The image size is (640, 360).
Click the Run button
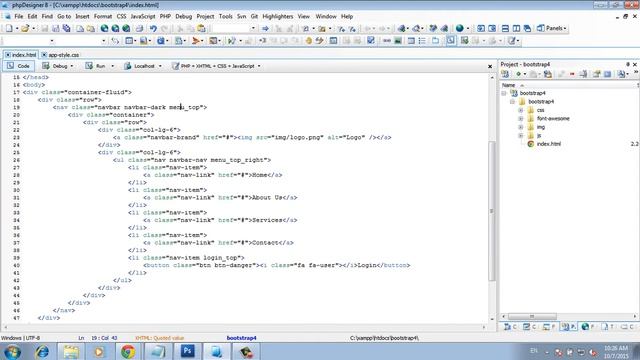[96, 66]
